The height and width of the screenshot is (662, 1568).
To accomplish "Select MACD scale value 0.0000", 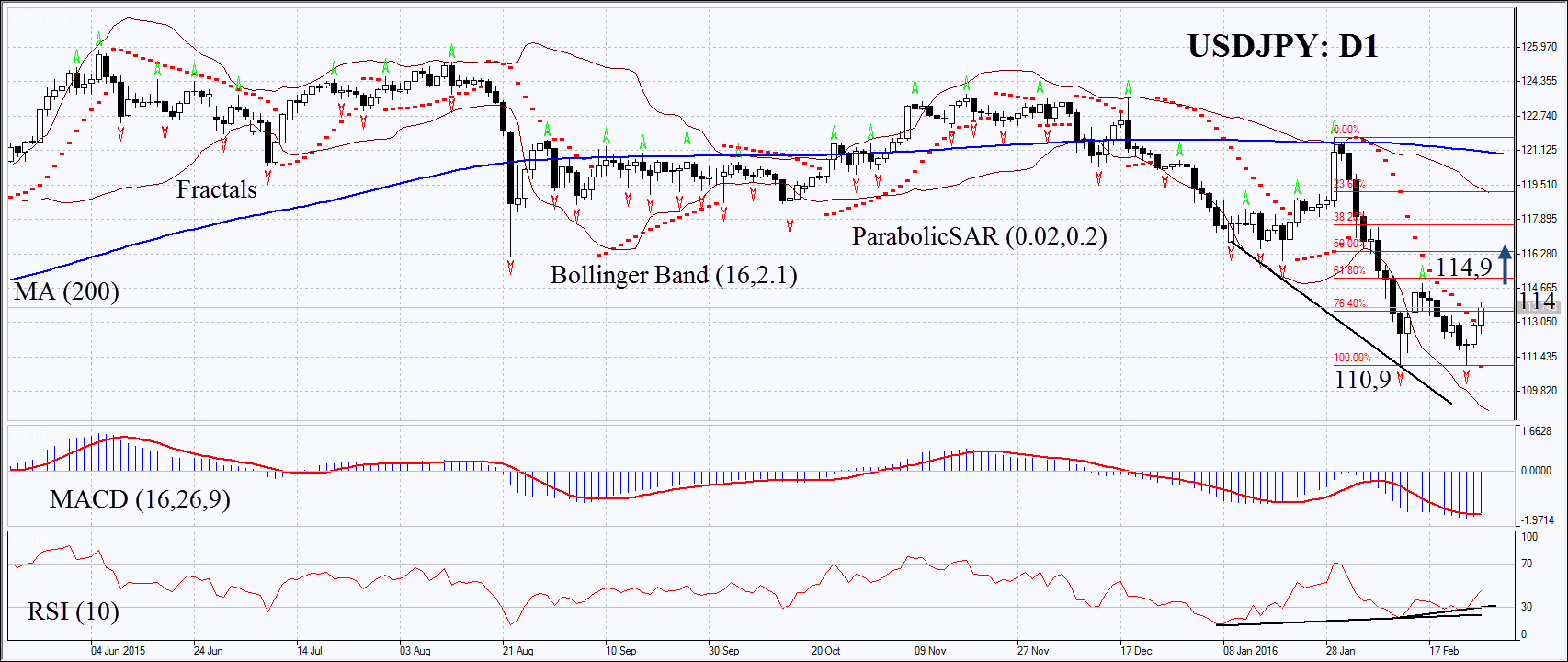I will pos(1537,471).
